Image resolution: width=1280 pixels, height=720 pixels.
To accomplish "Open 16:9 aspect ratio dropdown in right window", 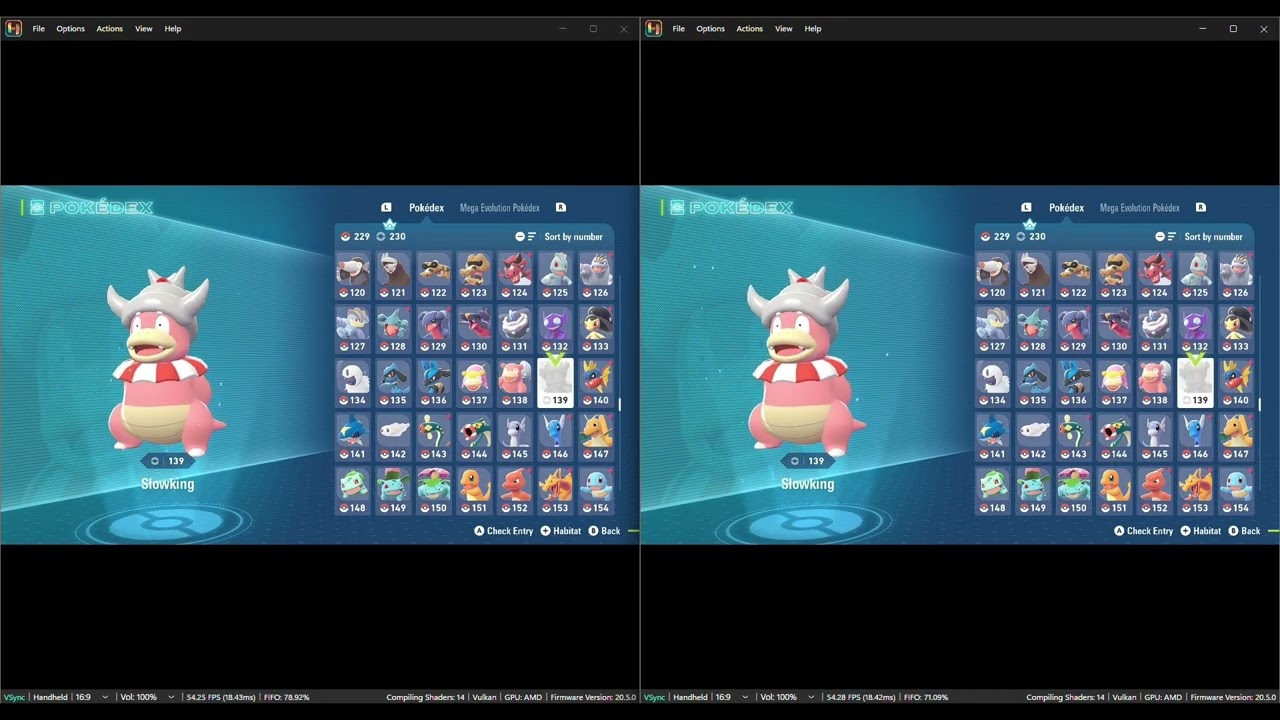I will (x=732, y=697).
